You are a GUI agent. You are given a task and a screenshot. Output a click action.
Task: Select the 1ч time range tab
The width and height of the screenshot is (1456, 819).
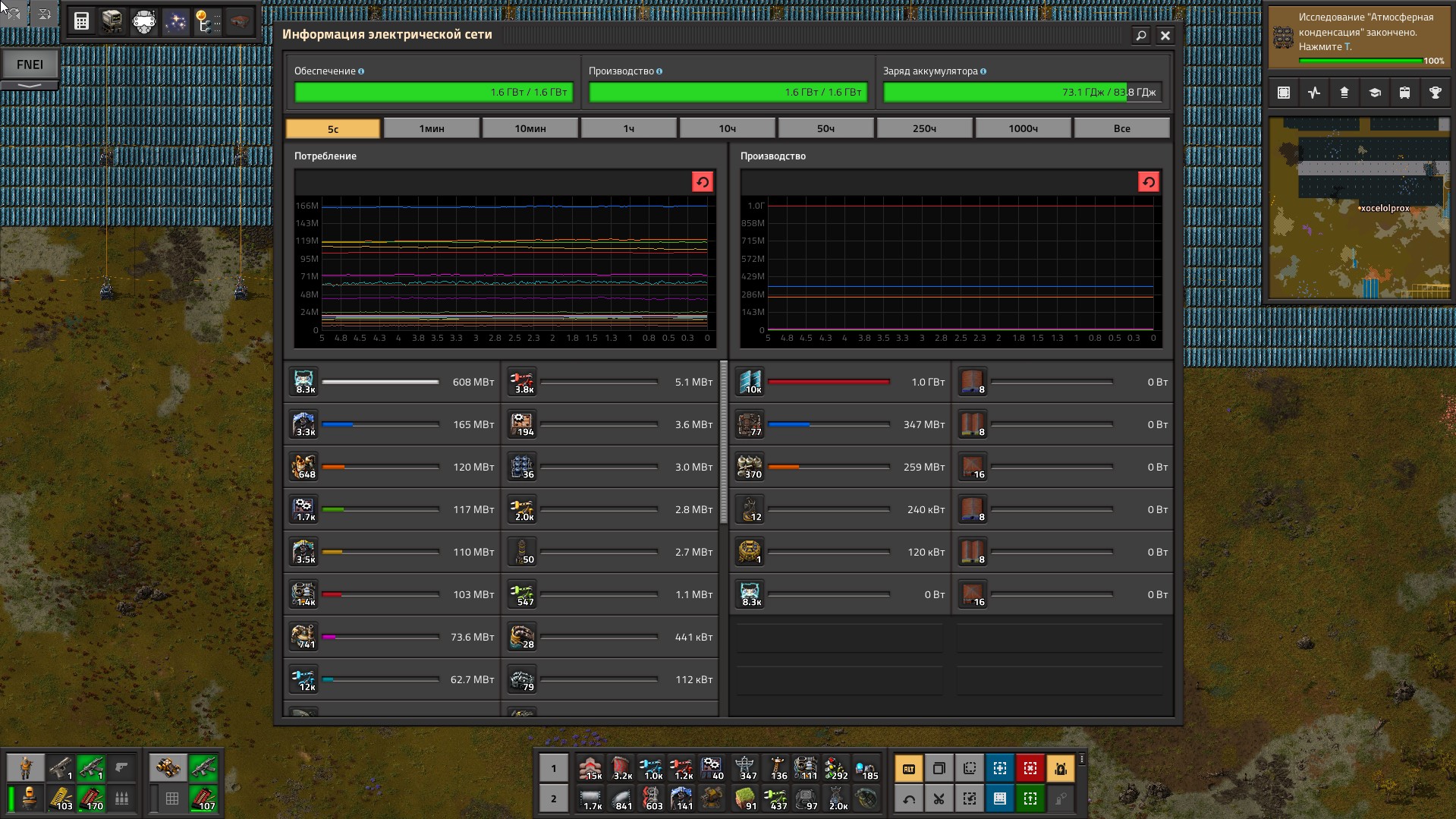coord(629,128)
